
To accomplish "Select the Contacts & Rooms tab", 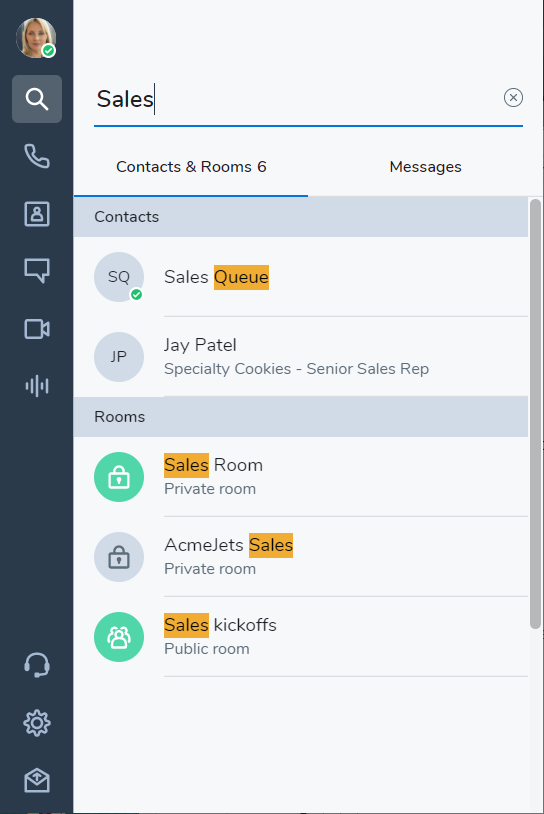I will pyautogui.click(x=191, y=167).
